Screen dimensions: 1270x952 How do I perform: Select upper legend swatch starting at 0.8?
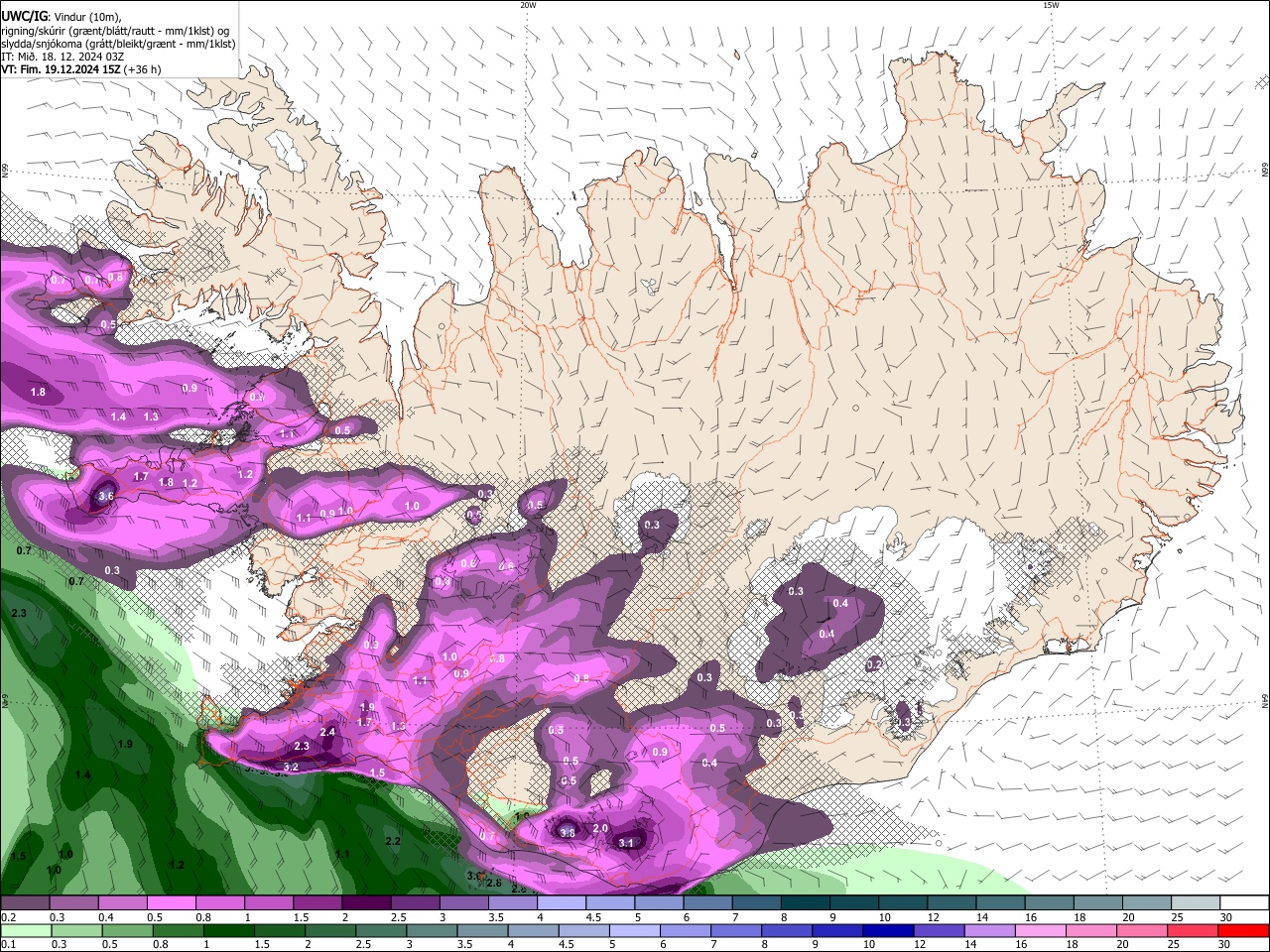click(x=220, y=902)
